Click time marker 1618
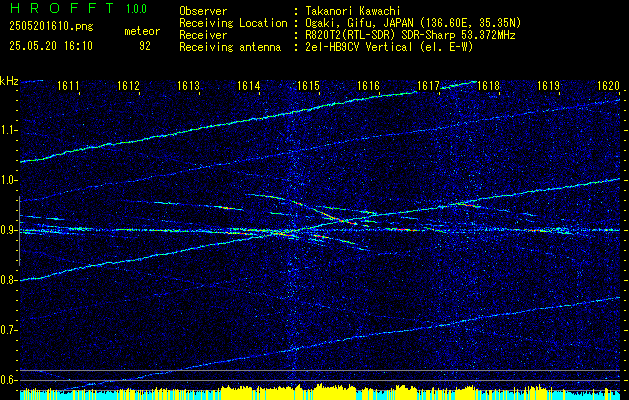 [489, 86]
